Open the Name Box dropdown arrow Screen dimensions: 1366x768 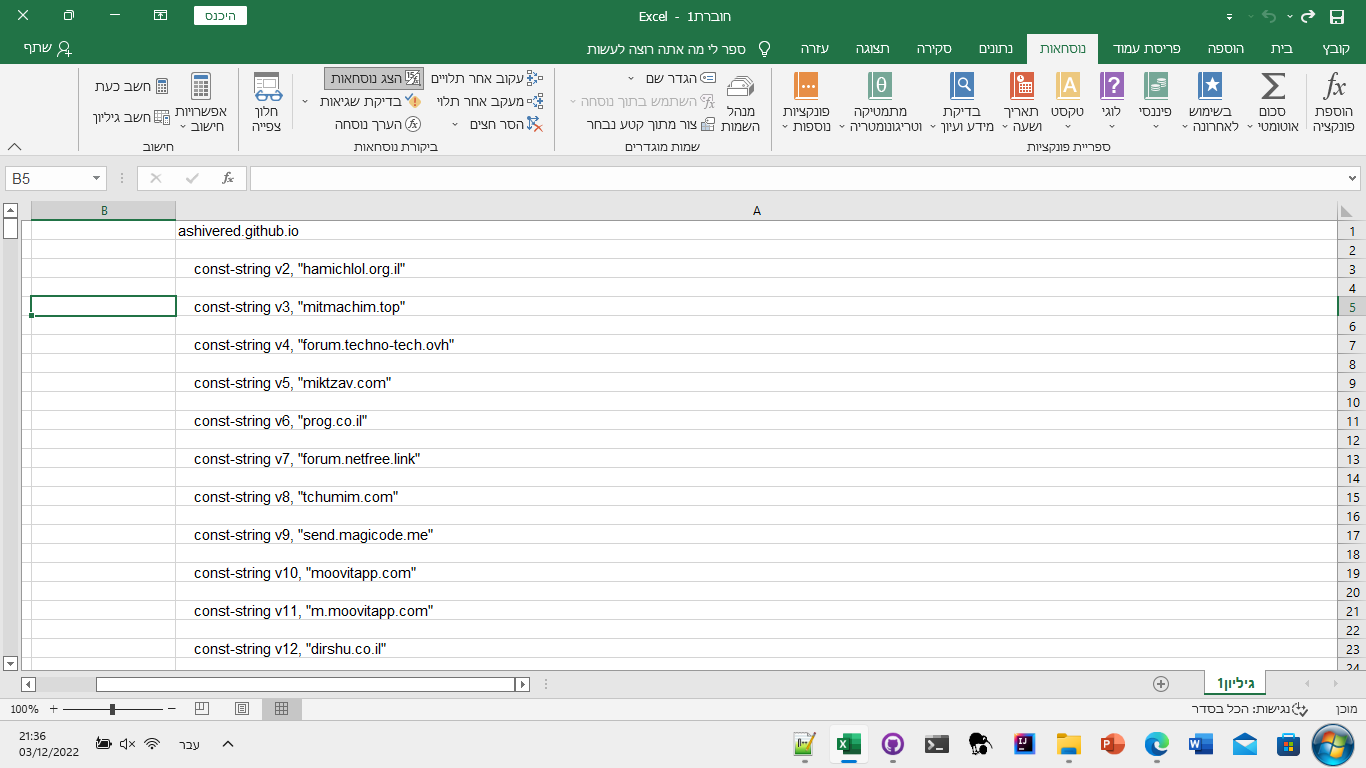tap(97, 178)
